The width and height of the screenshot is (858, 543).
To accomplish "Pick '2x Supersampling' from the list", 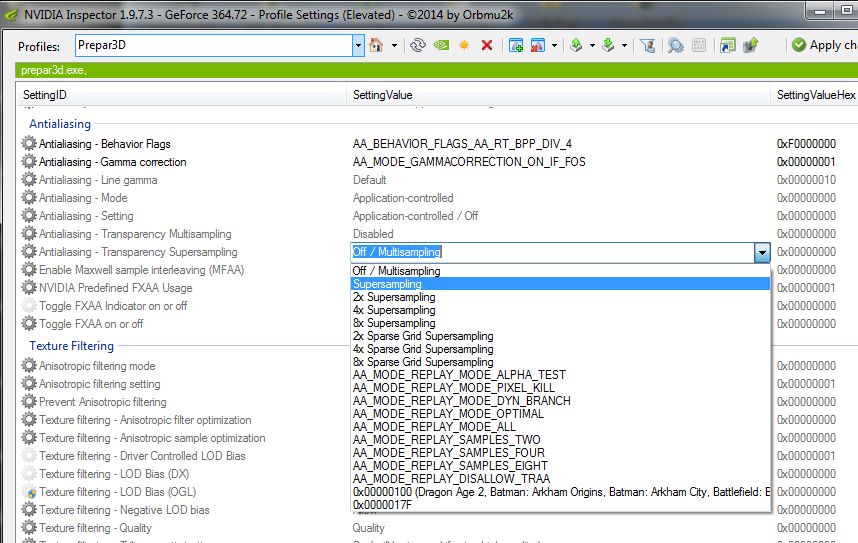I will (x=560, y=297).
